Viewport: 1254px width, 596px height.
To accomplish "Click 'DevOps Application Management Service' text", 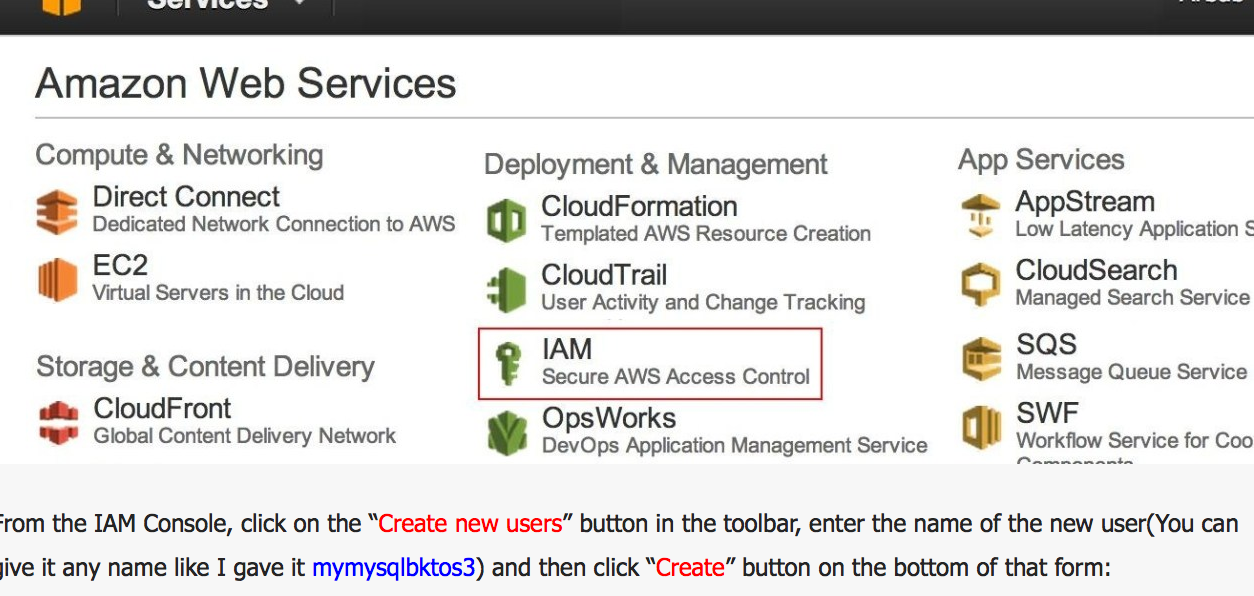I will (735, 446).
